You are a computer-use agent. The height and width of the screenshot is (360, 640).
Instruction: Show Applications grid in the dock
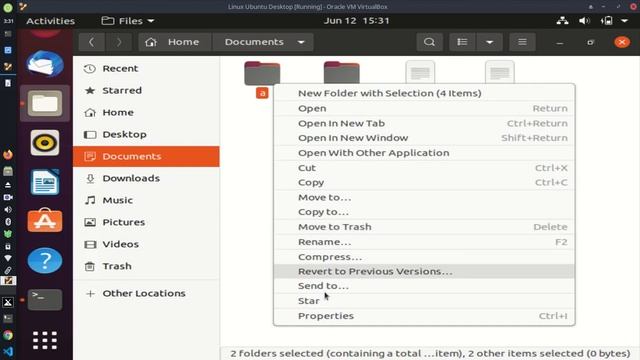[45, 340]
